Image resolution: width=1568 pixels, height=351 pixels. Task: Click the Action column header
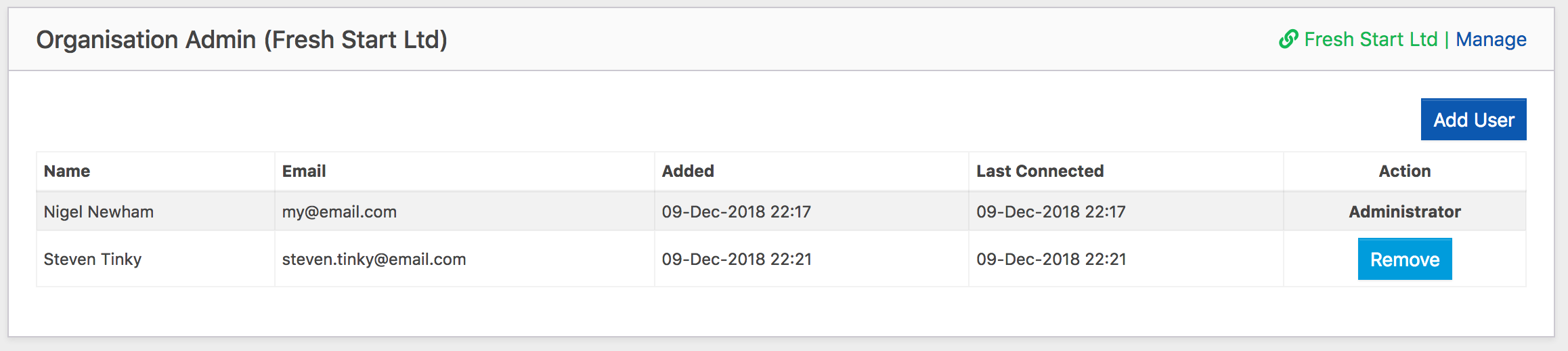coord(1405,171)
